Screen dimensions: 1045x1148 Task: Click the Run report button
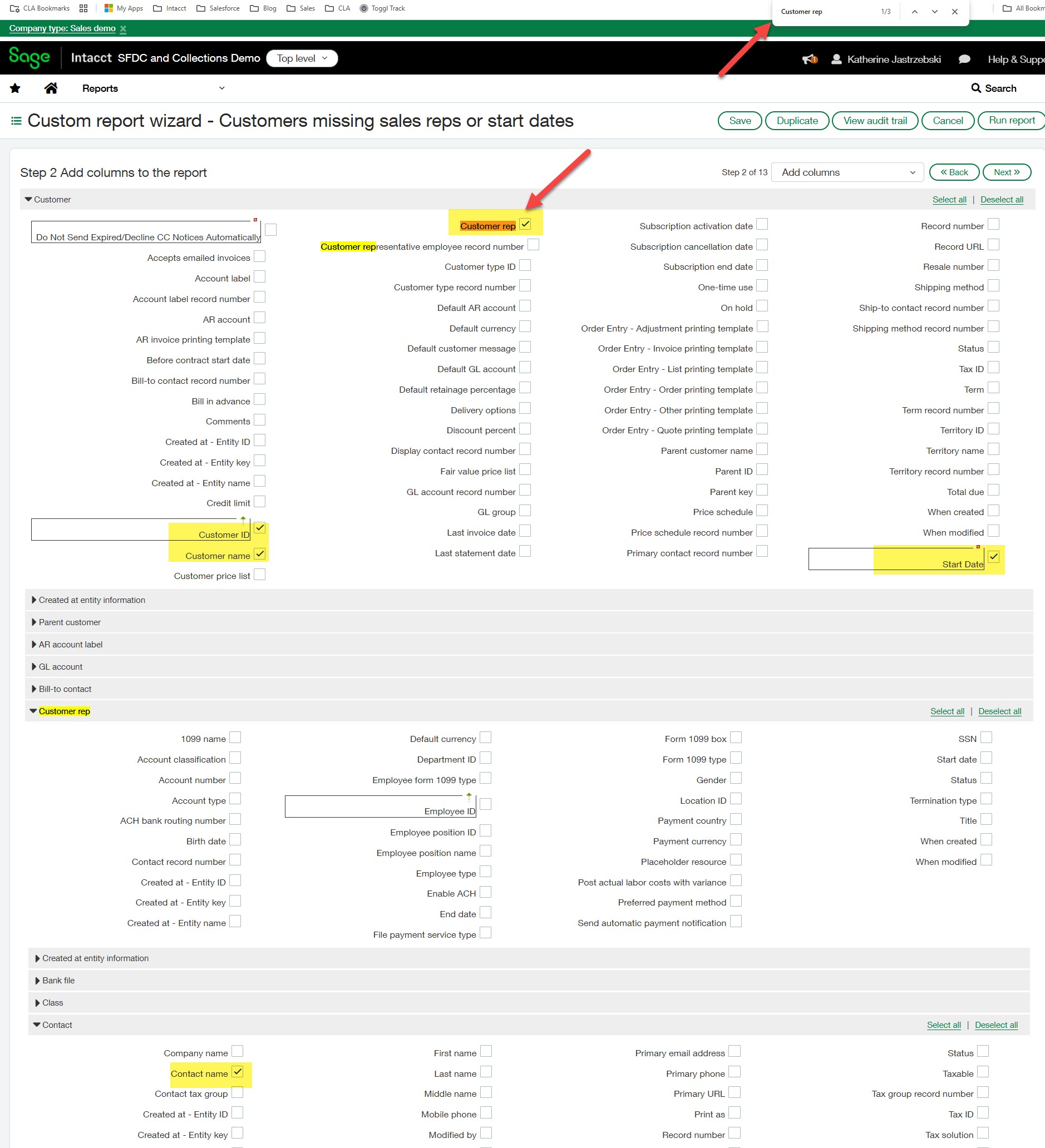(1011, 120)
